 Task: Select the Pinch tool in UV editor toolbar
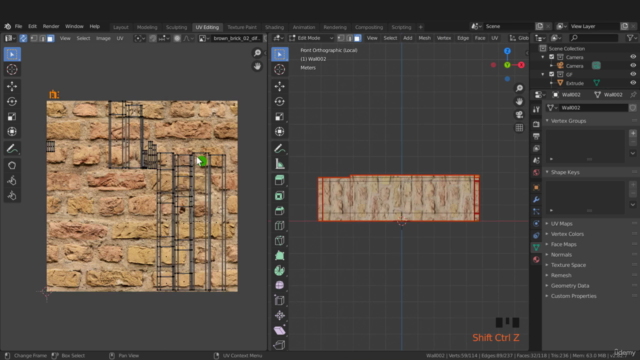pyautogui.click(x=12, y=196)
